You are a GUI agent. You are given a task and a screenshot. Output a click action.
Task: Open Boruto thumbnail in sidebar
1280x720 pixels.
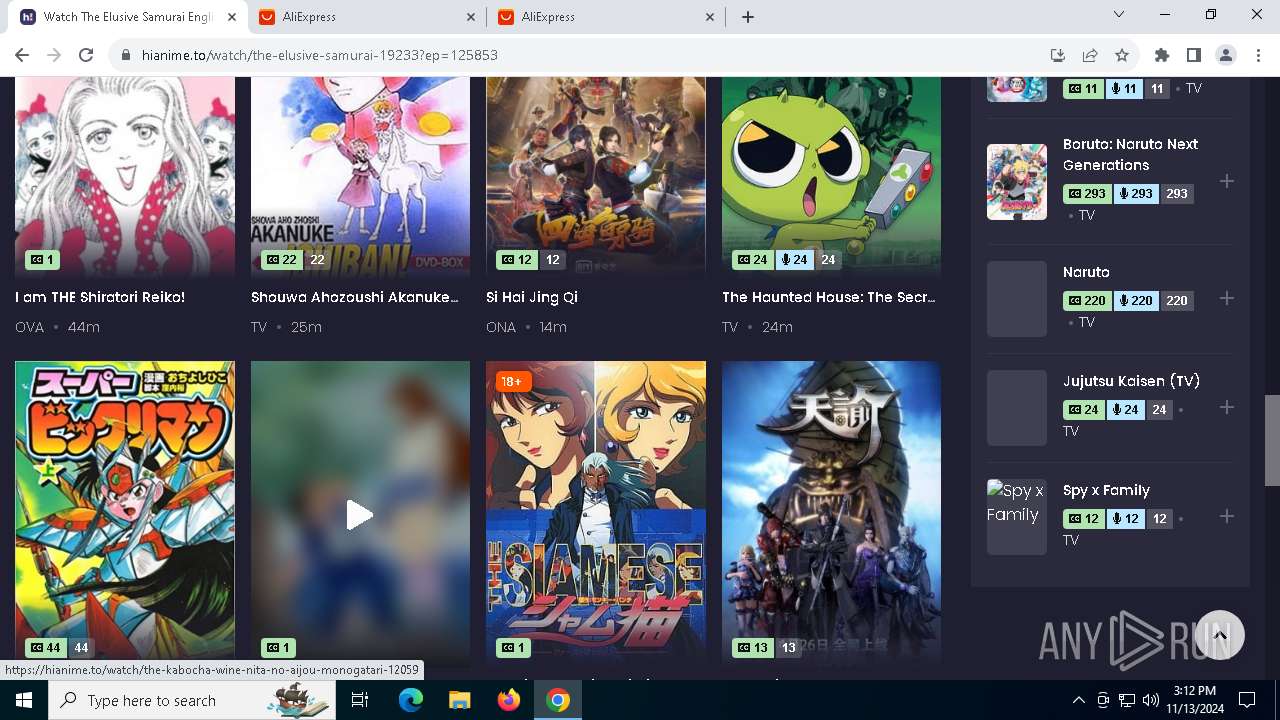pos(1017,182)
